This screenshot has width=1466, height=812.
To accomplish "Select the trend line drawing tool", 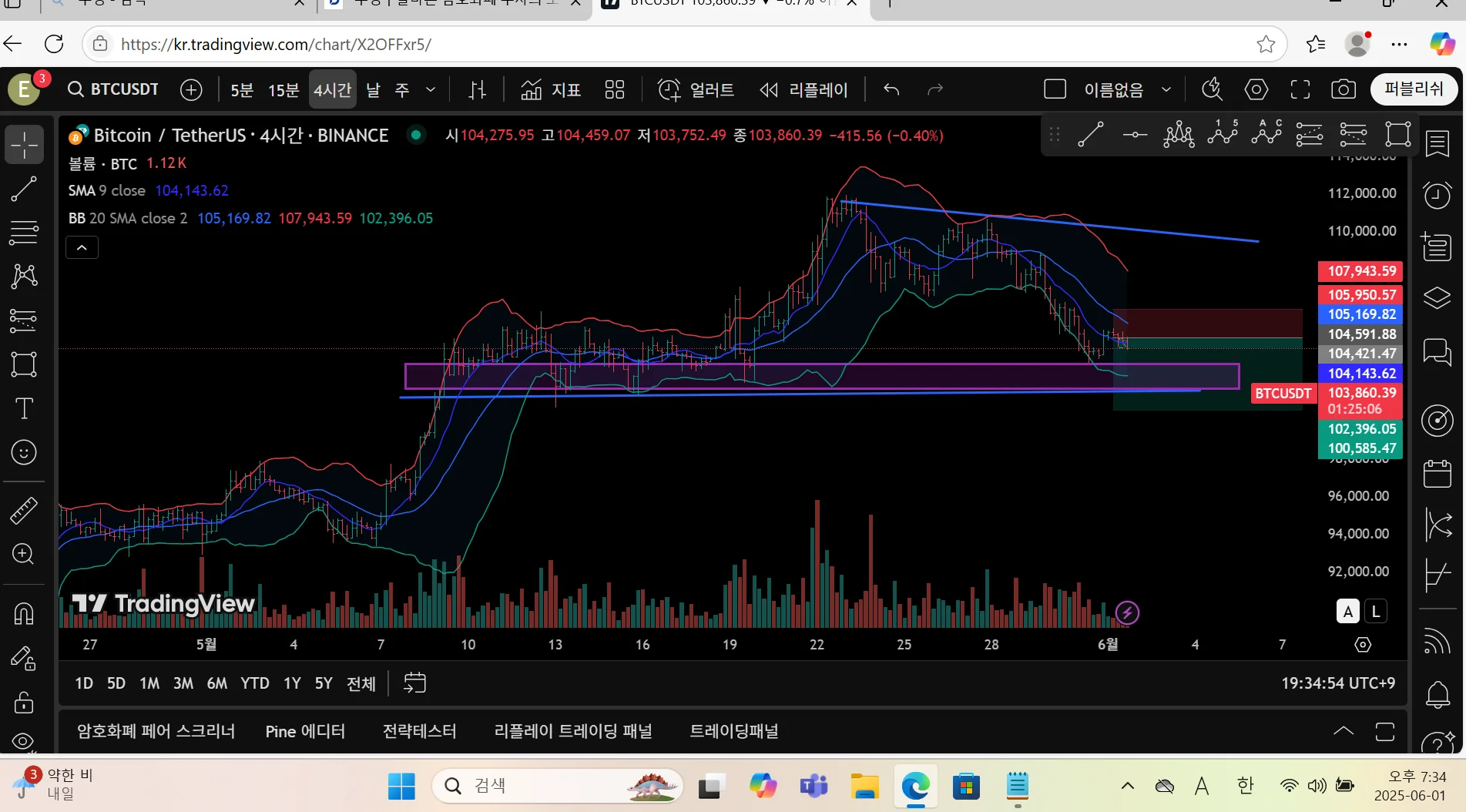I will click(x=24, y=189).
